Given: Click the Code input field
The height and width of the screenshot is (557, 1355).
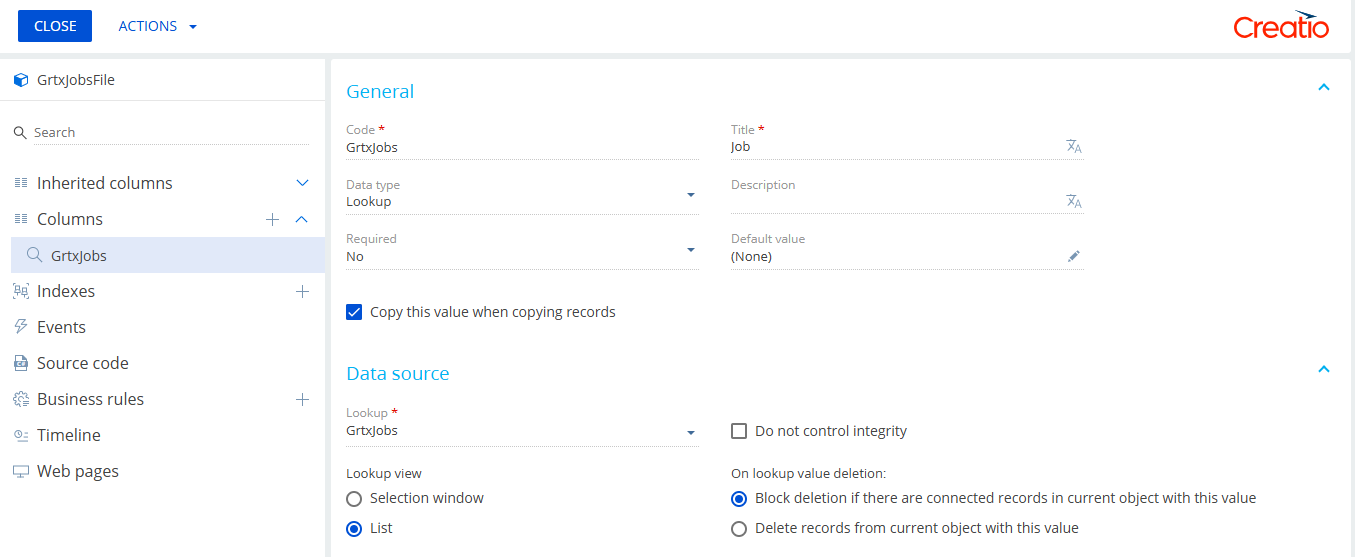Looking at the screenshot, I should click(x=520, y=147).
